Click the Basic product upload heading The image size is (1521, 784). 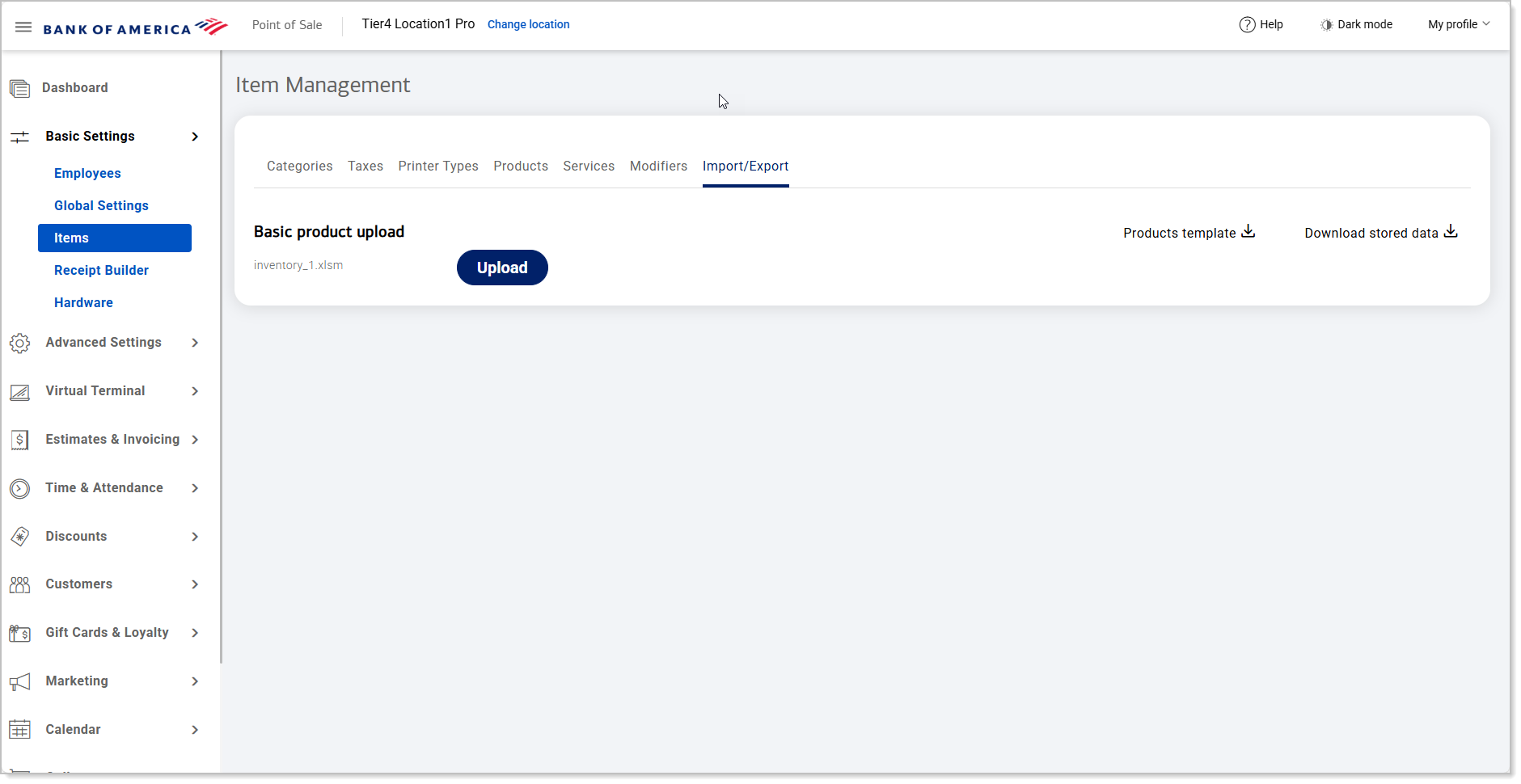click(x=329, y=231)
